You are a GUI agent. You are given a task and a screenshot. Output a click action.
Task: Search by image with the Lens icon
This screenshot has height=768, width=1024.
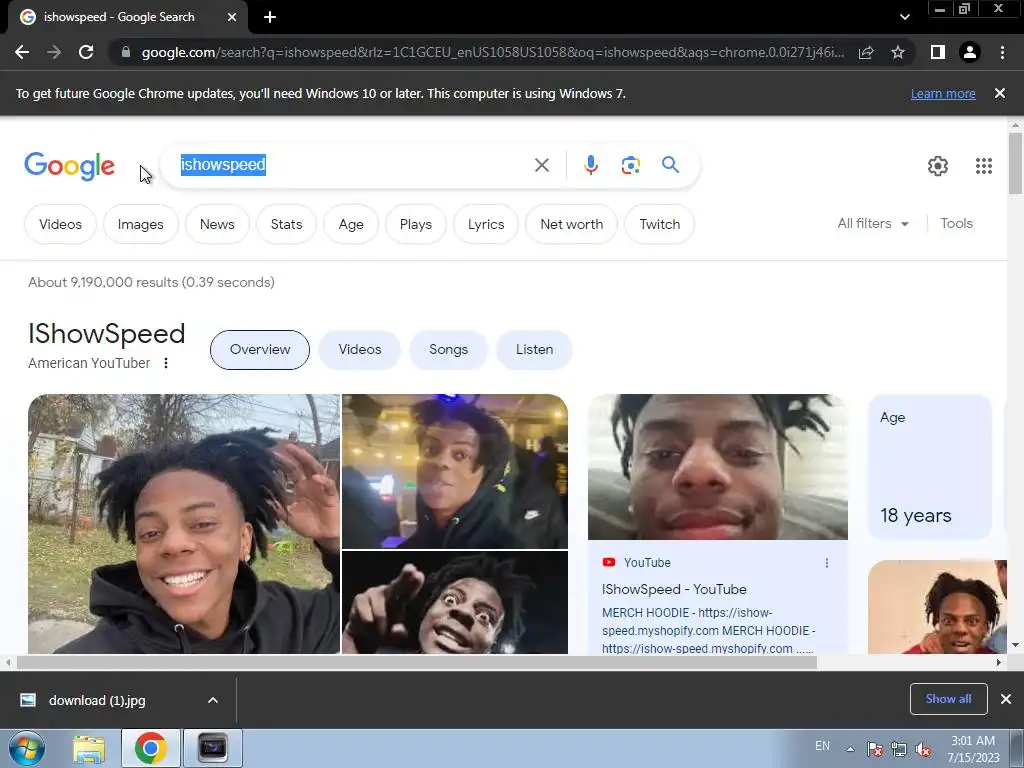(x=630, y=165)
